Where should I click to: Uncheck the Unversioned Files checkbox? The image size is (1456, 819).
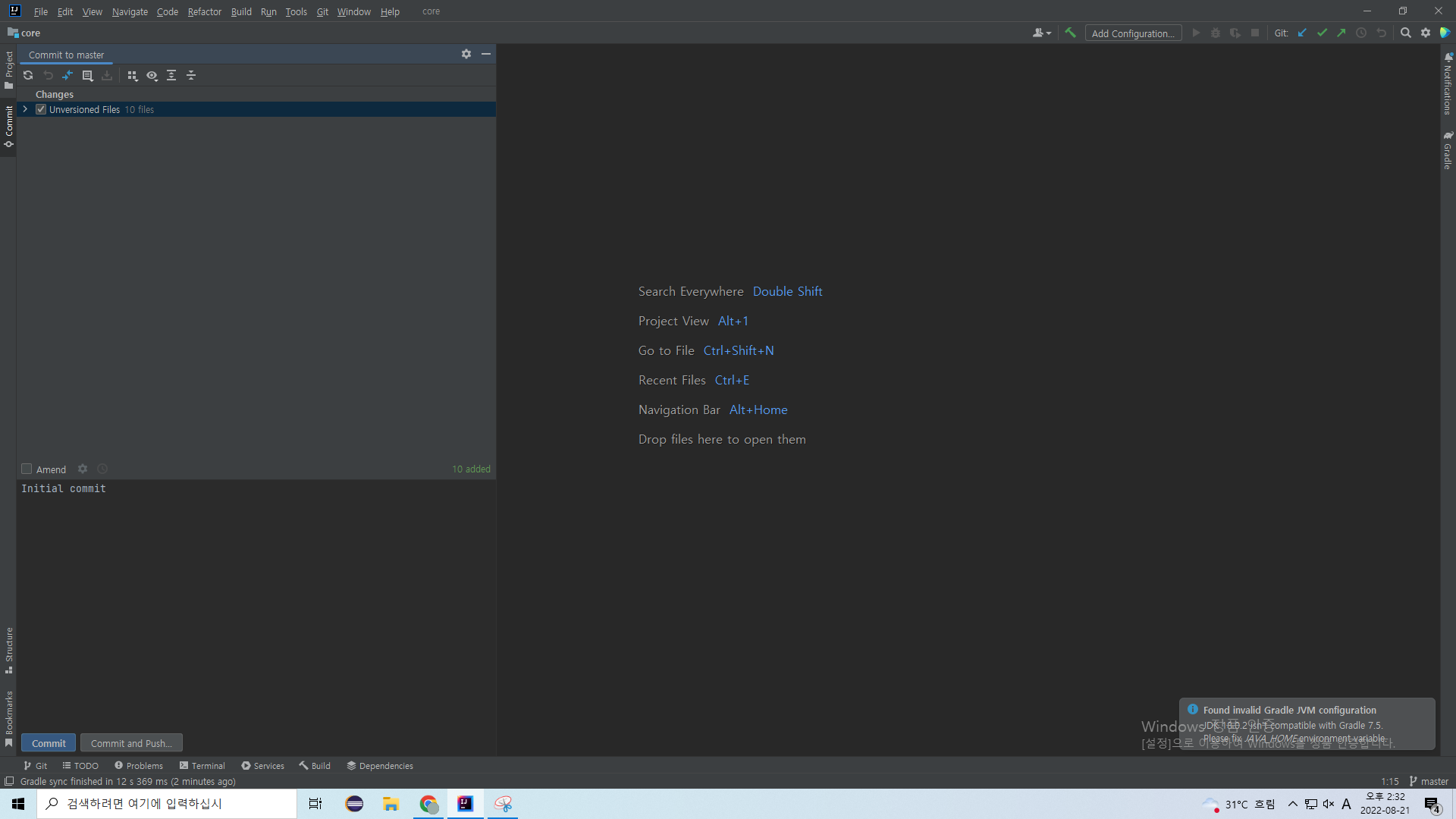click(x=41, y=109)
